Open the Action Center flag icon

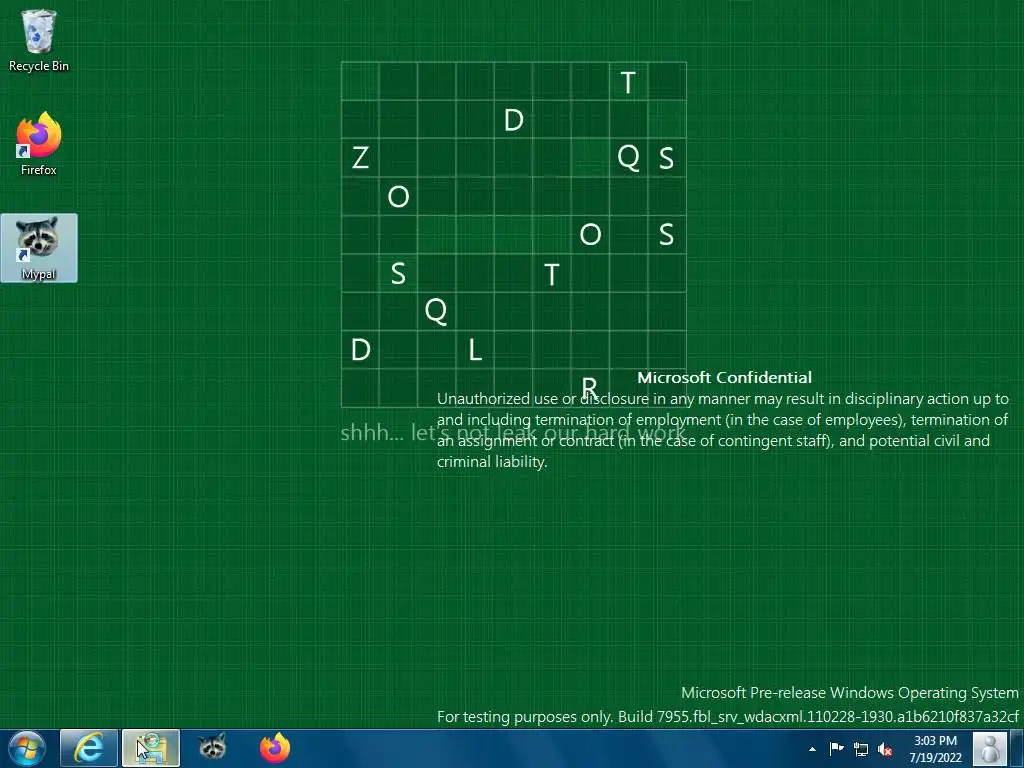(837, 748)
